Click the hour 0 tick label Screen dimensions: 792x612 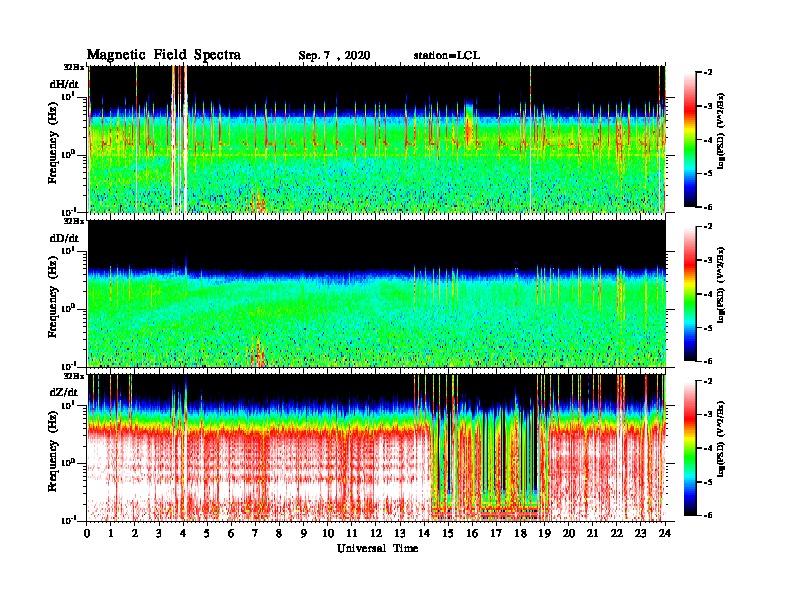[87, 533]
